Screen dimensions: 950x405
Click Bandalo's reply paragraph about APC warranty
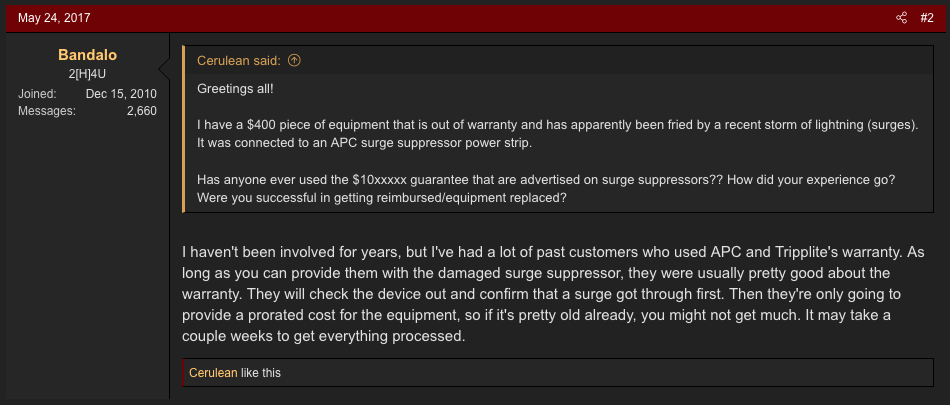pyautogui.click(x=549, y=292)
